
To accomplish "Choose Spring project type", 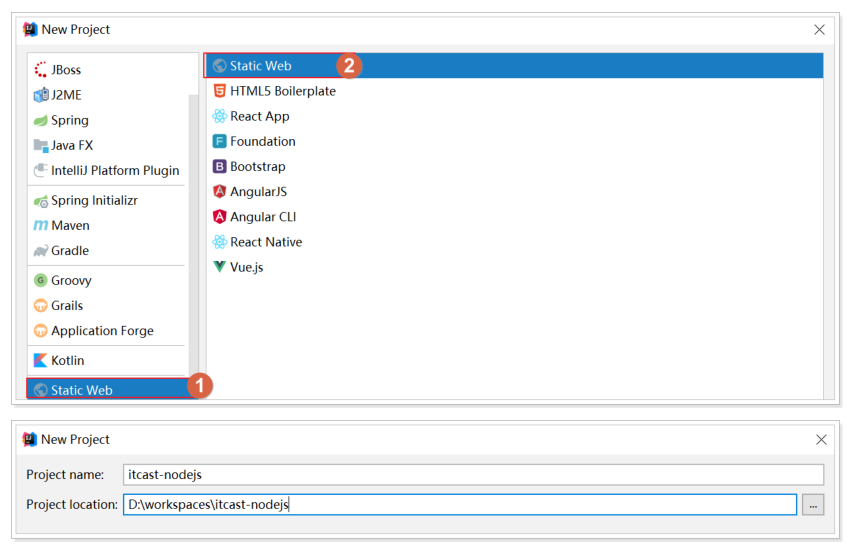I will click(x=108, y=120).
